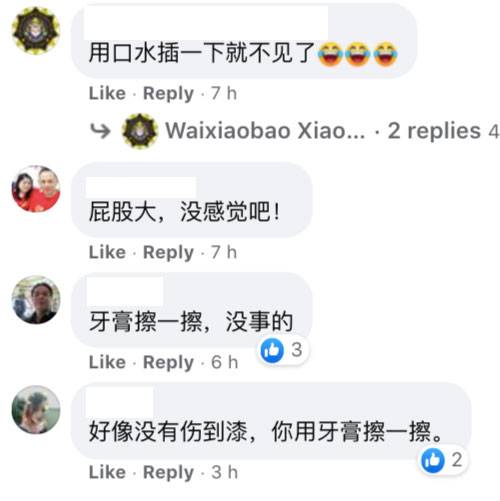Open the last commenter's avatar

click(x=36, y=410)
